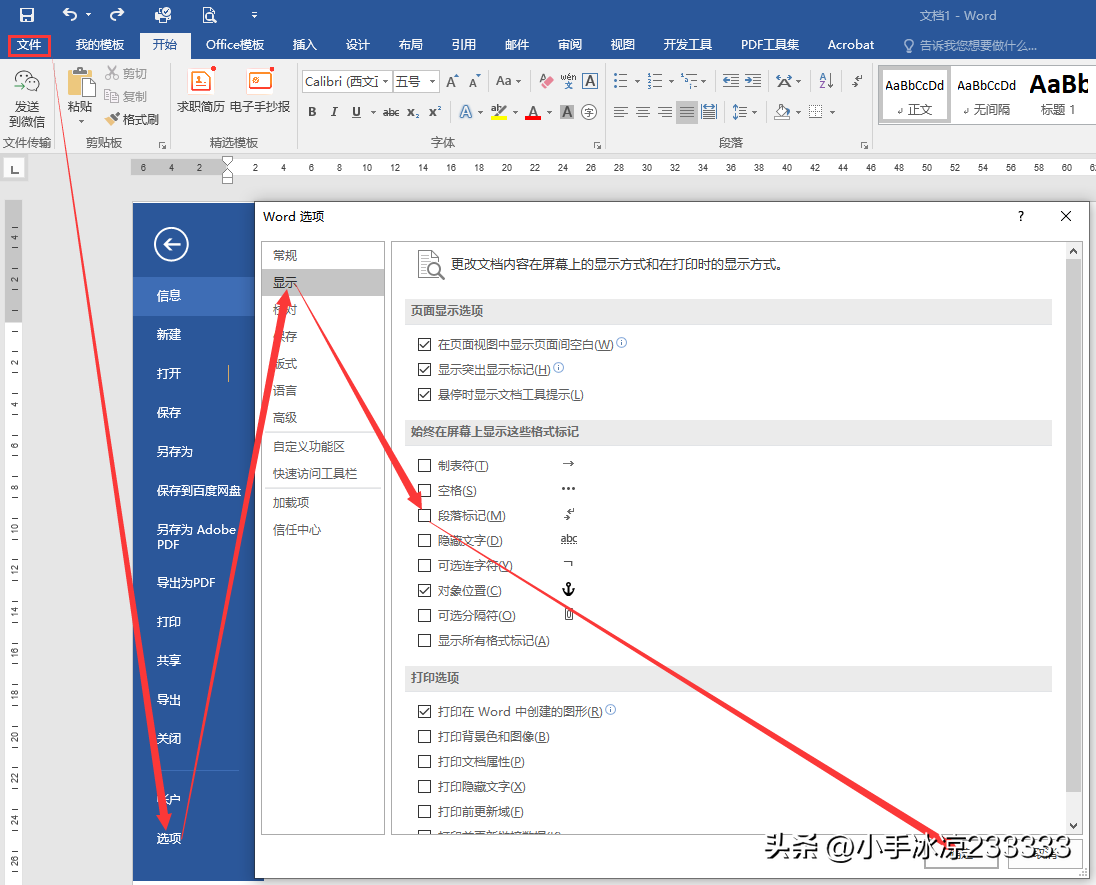1096x885 pixels.
Task: Click the Redo arrow icon
Action: (x=117, y=14)
